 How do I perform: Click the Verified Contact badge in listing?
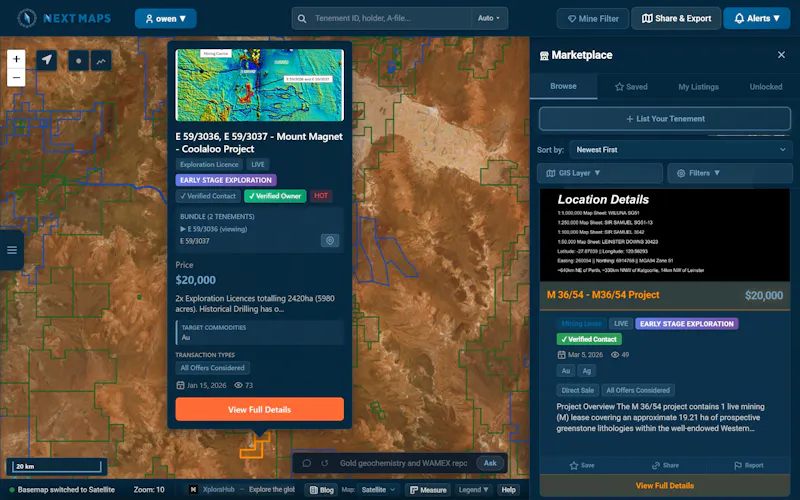coord(589,339)
